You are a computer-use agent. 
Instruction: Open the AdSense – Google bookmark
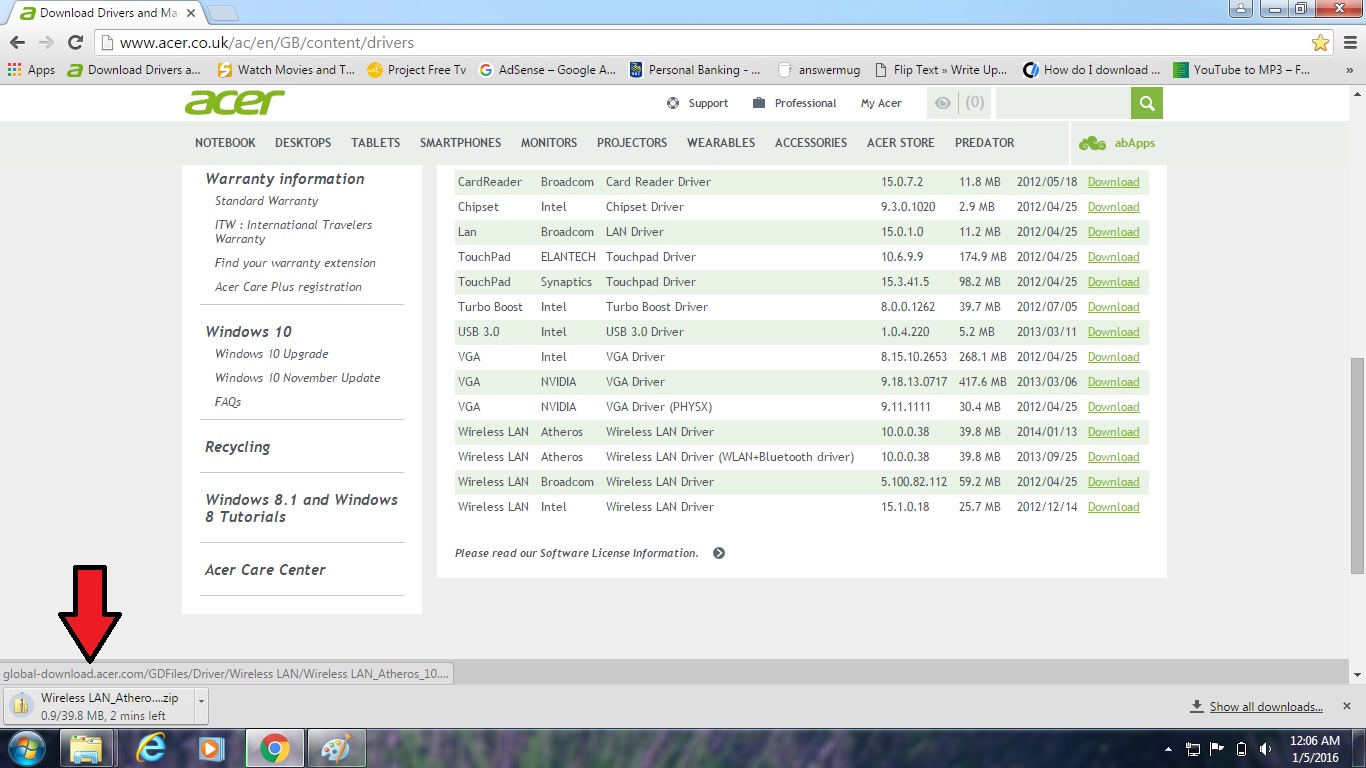tap(548, 70)
